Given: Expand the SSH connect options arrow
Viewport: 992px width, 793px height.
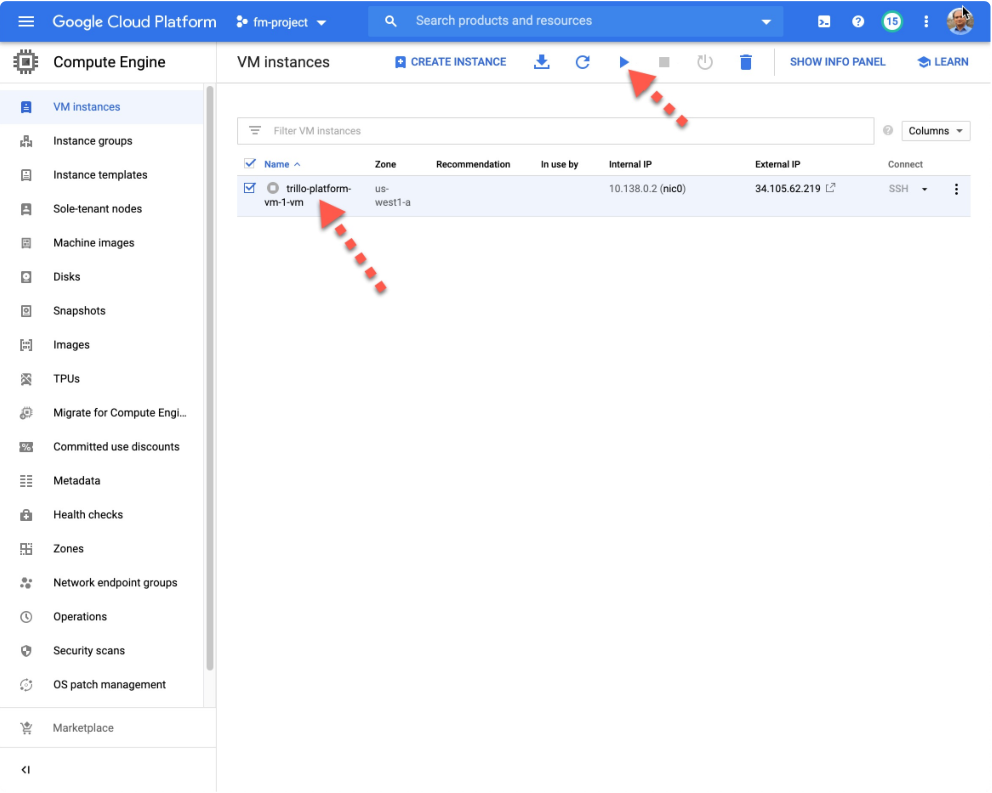Looking at the screenshot, I should pos(924,189).
